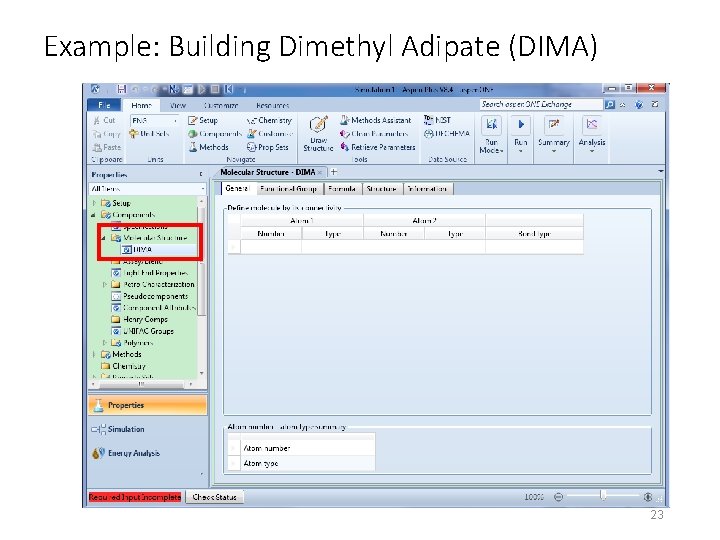This screenshot has height=540, width=720.
Task: Switch to the Resources ribbon tab
Action: (x=272, y=105)
